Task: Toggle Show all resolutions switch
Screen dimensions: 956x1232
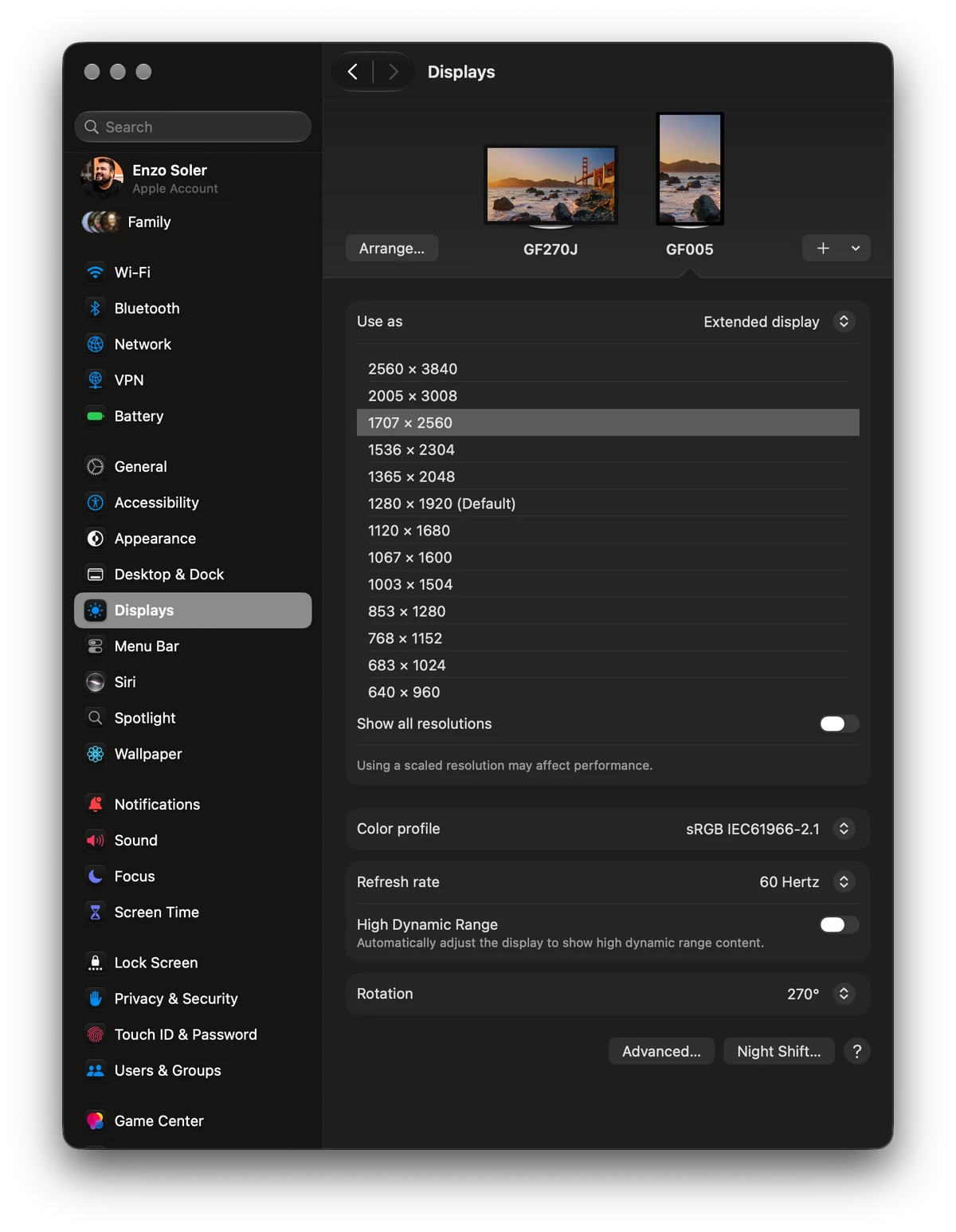Action: (x=840, y=724)
